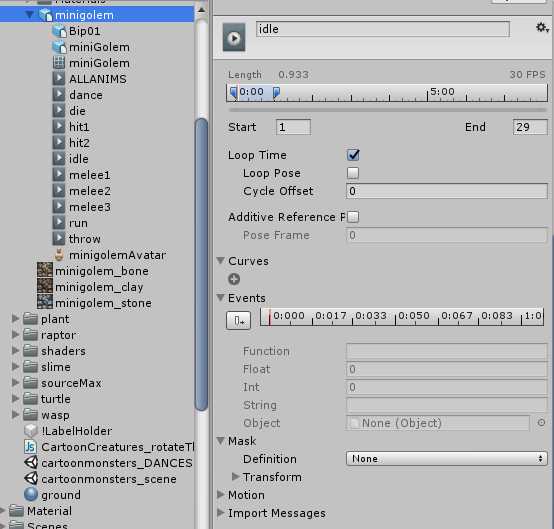554x529 pixels.
Task: Select the die animation clip icon
Action: pos(59,111)
